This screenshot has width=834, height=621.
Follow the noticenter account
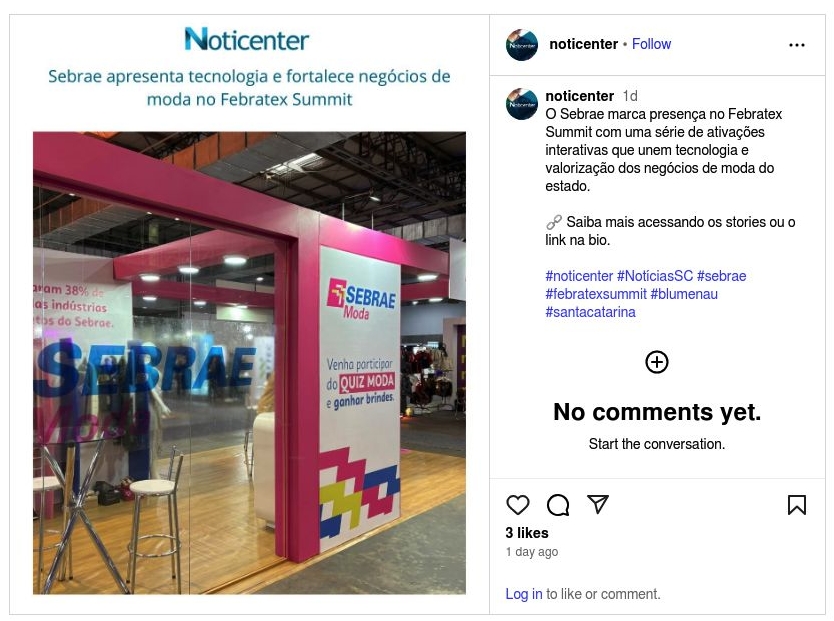[x=651, y=44]
